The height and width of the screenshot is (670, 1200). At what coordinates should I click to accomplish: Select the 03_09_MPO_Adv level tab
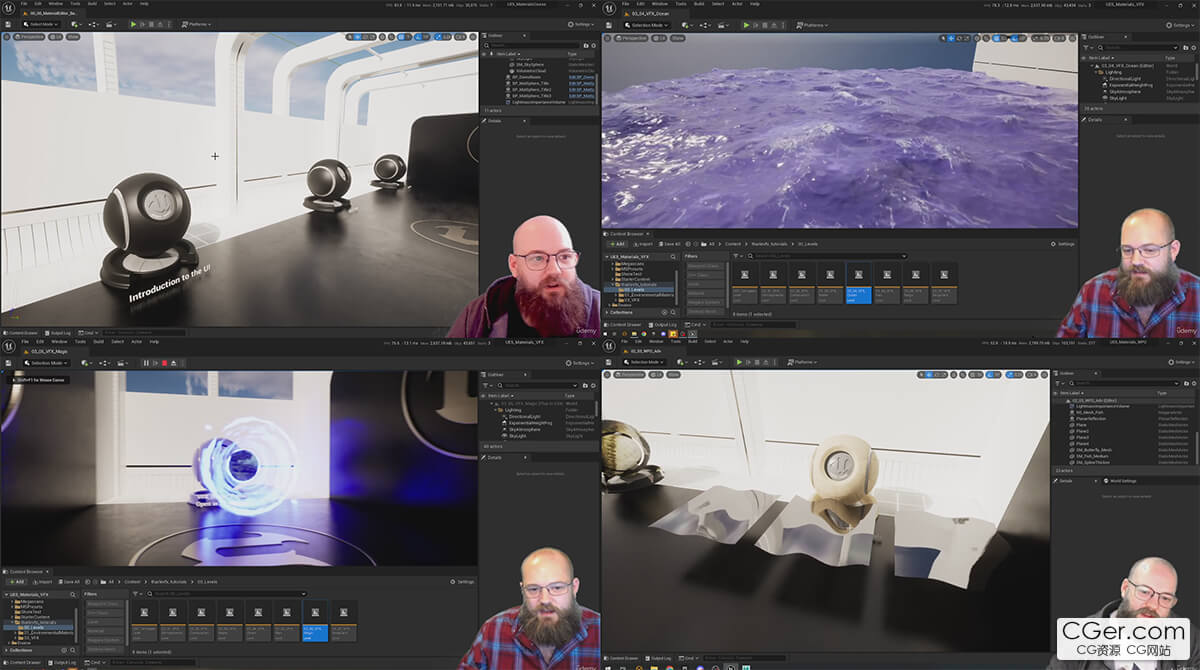[645, 351]
